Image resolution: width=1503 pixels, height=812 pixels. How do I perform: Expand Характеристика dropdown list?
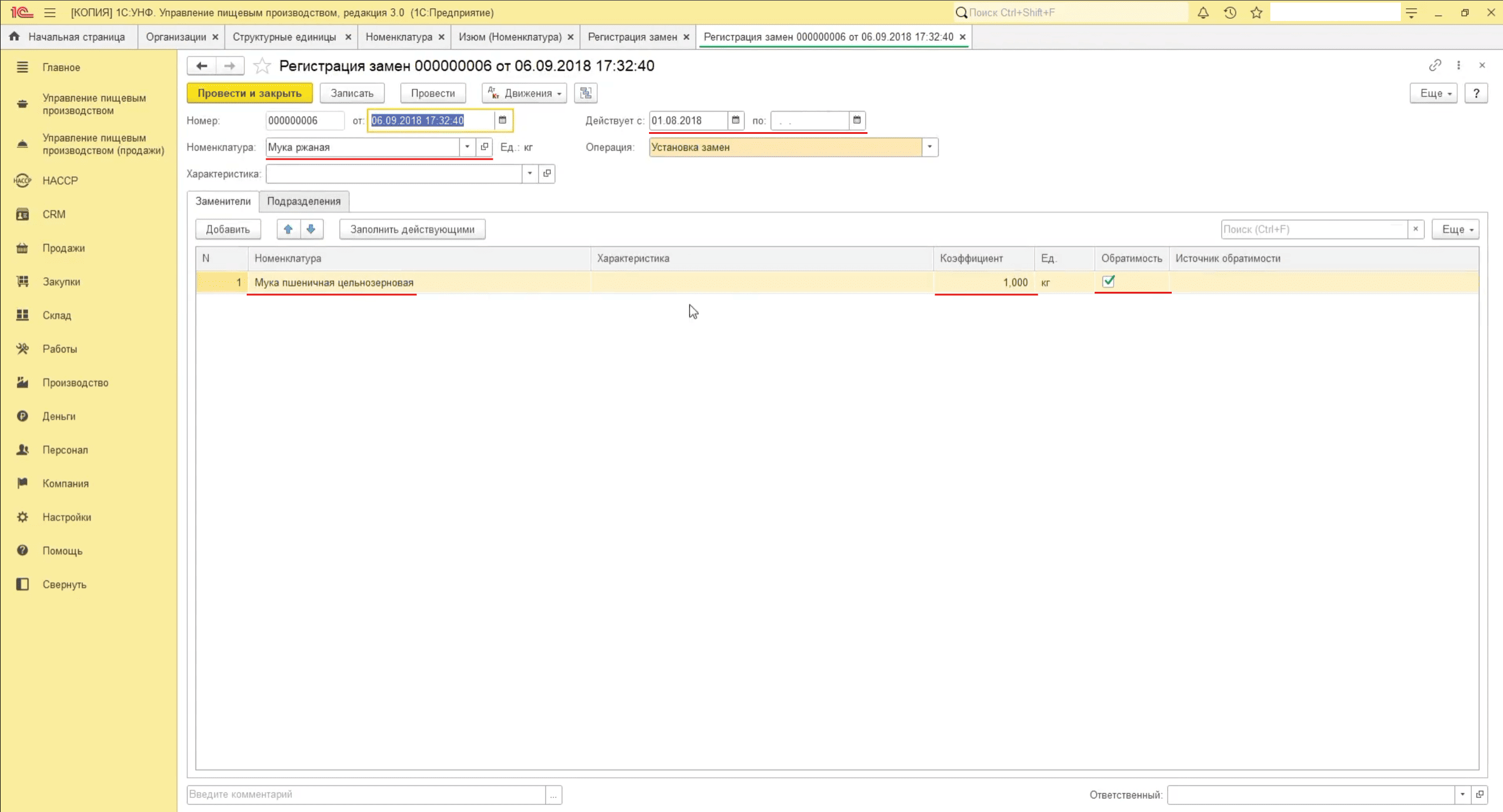[x=530, y=173]
